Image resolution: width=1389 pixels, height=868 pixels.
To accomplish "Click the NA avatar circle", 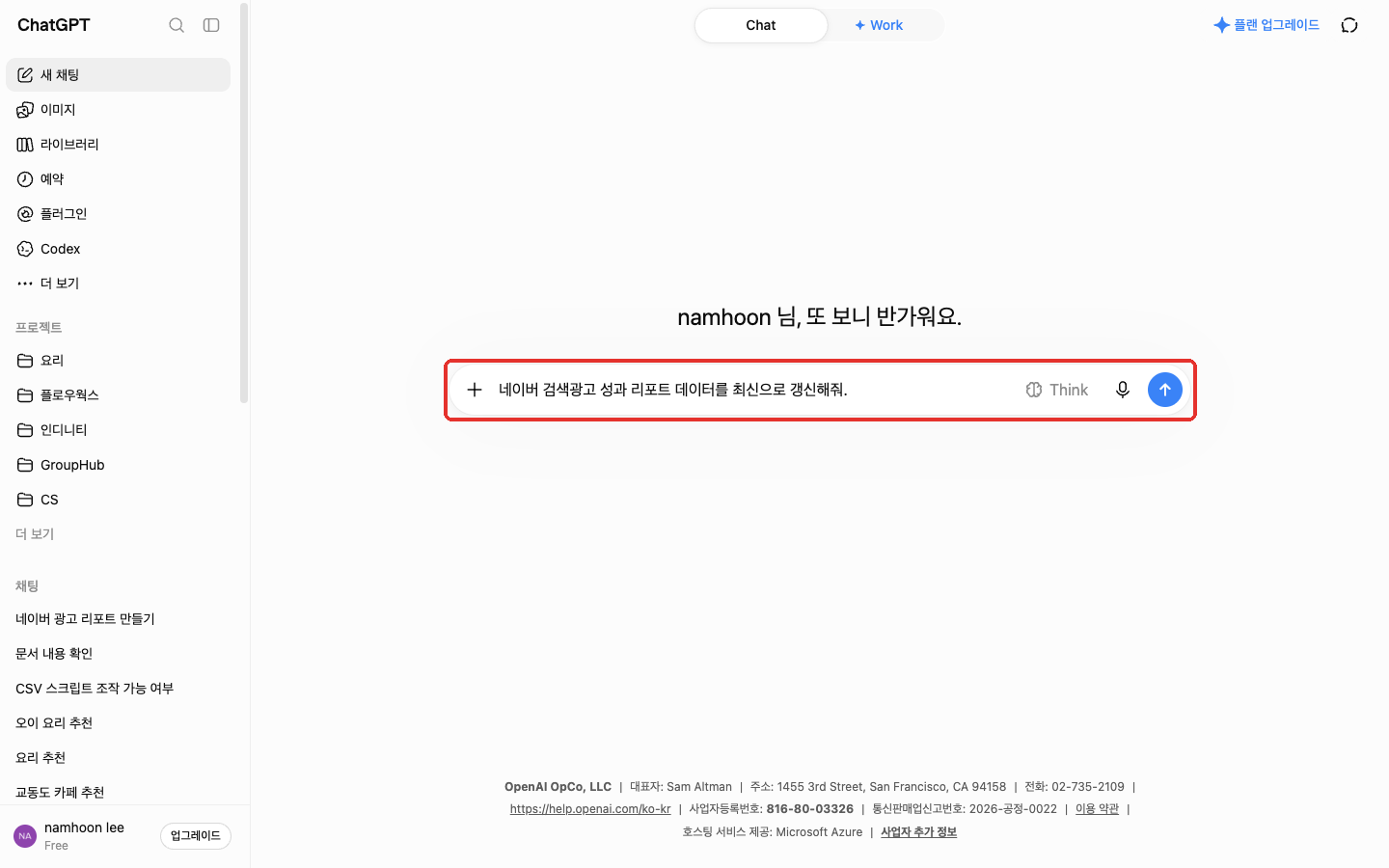I will [x=25, y=836].
